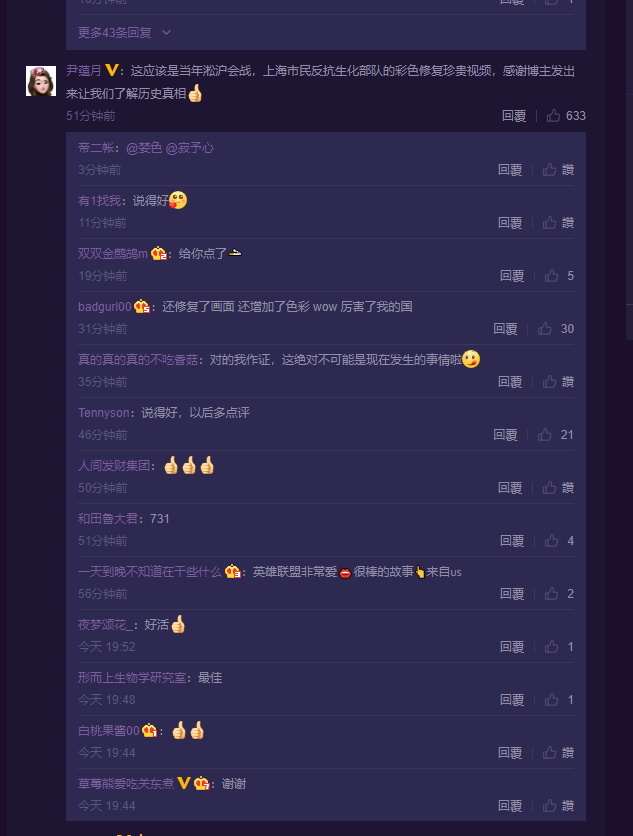Like 形而上生物学研究室's reply
633x836 pixels.
click(551, 700)
